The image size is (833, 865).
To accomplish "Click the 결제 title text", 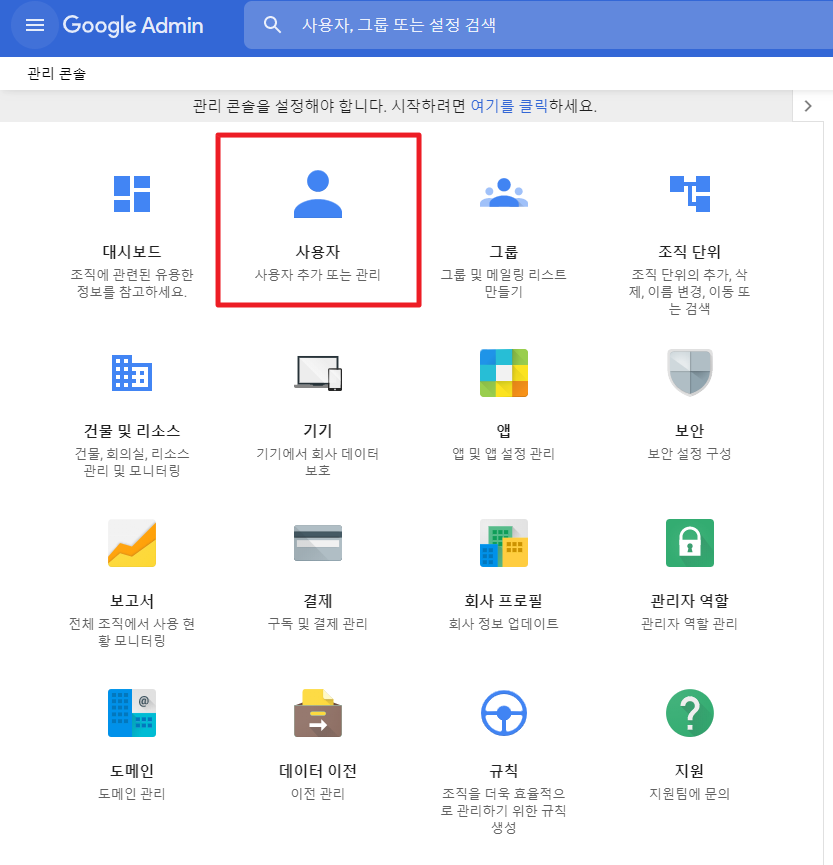I will tap(318, 600).
